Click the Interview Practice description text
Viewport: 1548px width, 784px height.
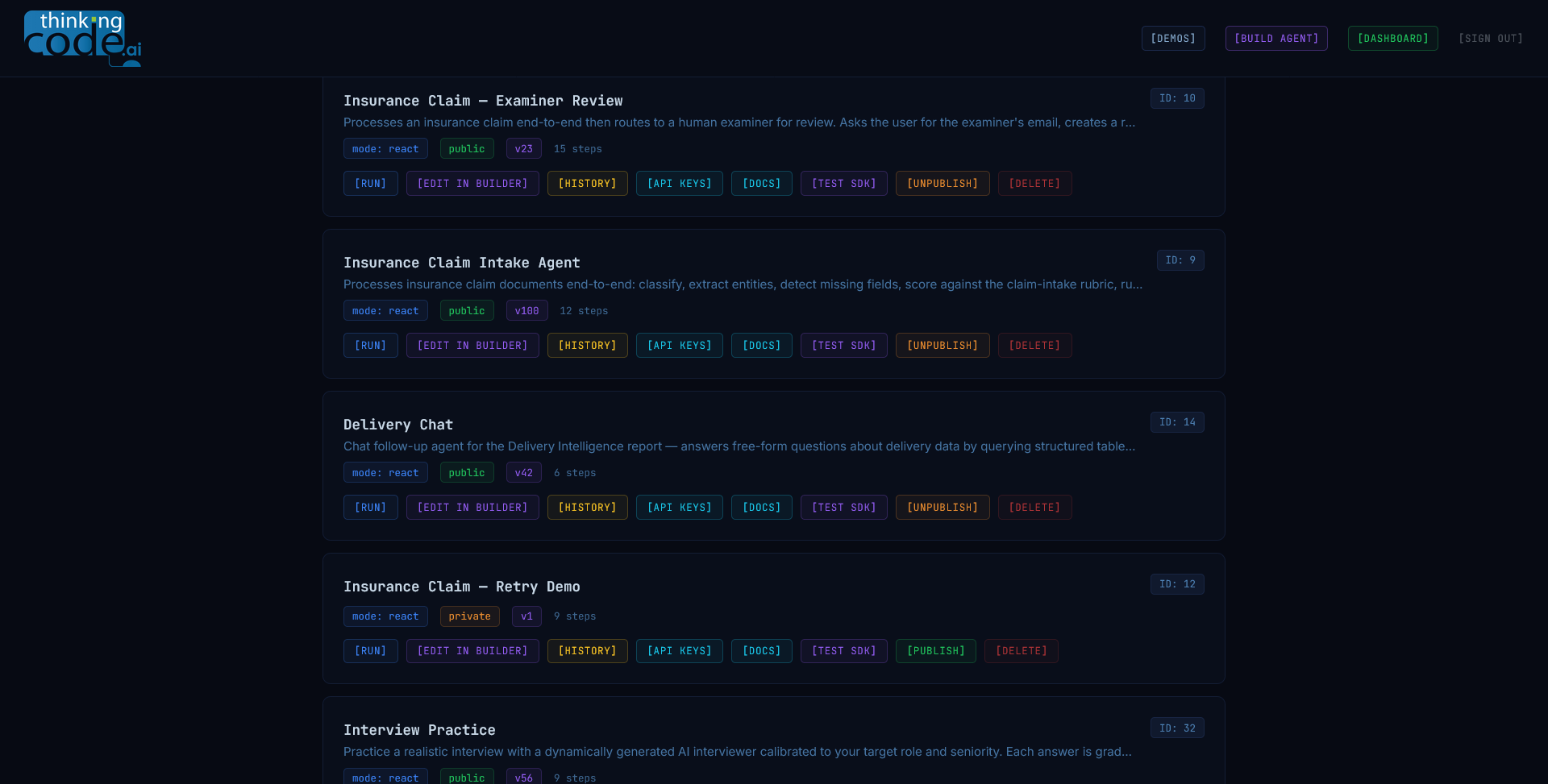(x=738, y=752)
